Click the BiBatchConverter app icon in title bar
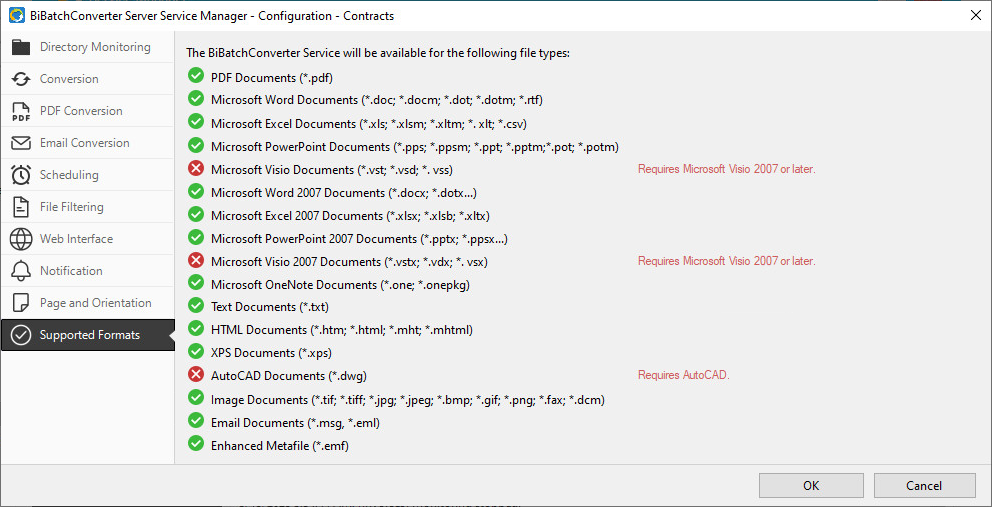 (x=17, y=16)
